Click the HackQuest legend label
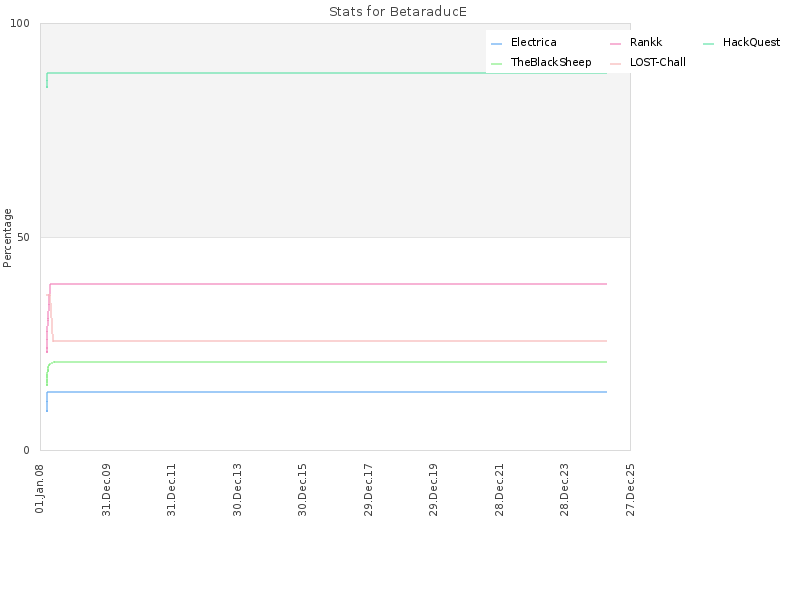 click(x=751, y=42)
